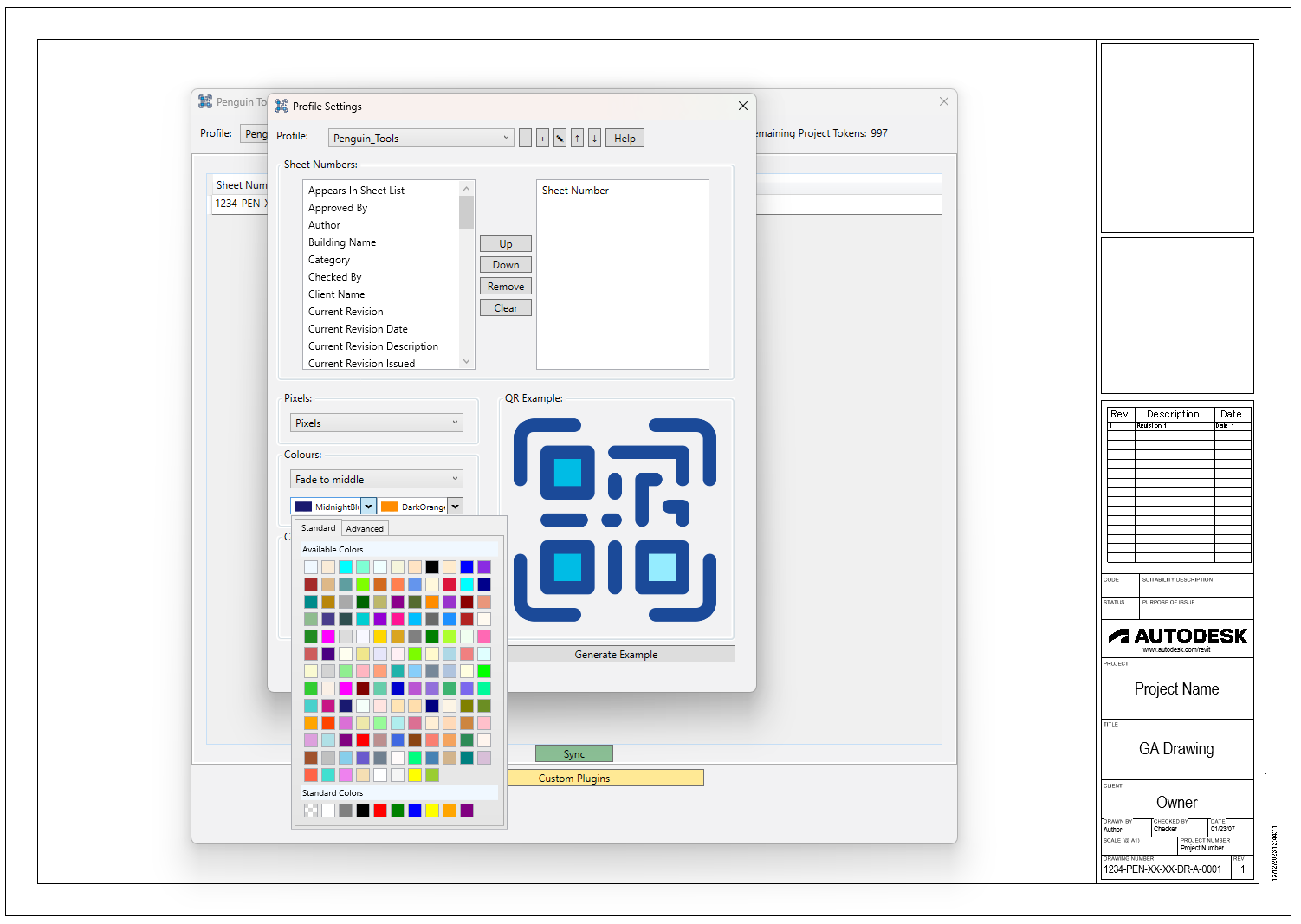Pick the purple swatch in the Standard Colors row
The height and width of the screenshot is (924, 1301).
467,811
